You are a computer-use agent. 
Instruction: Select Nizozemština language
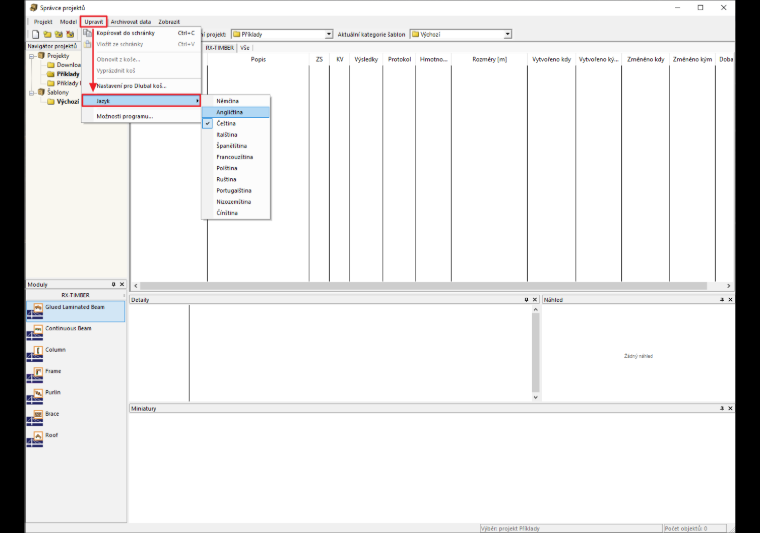click(x=236, y=202)
